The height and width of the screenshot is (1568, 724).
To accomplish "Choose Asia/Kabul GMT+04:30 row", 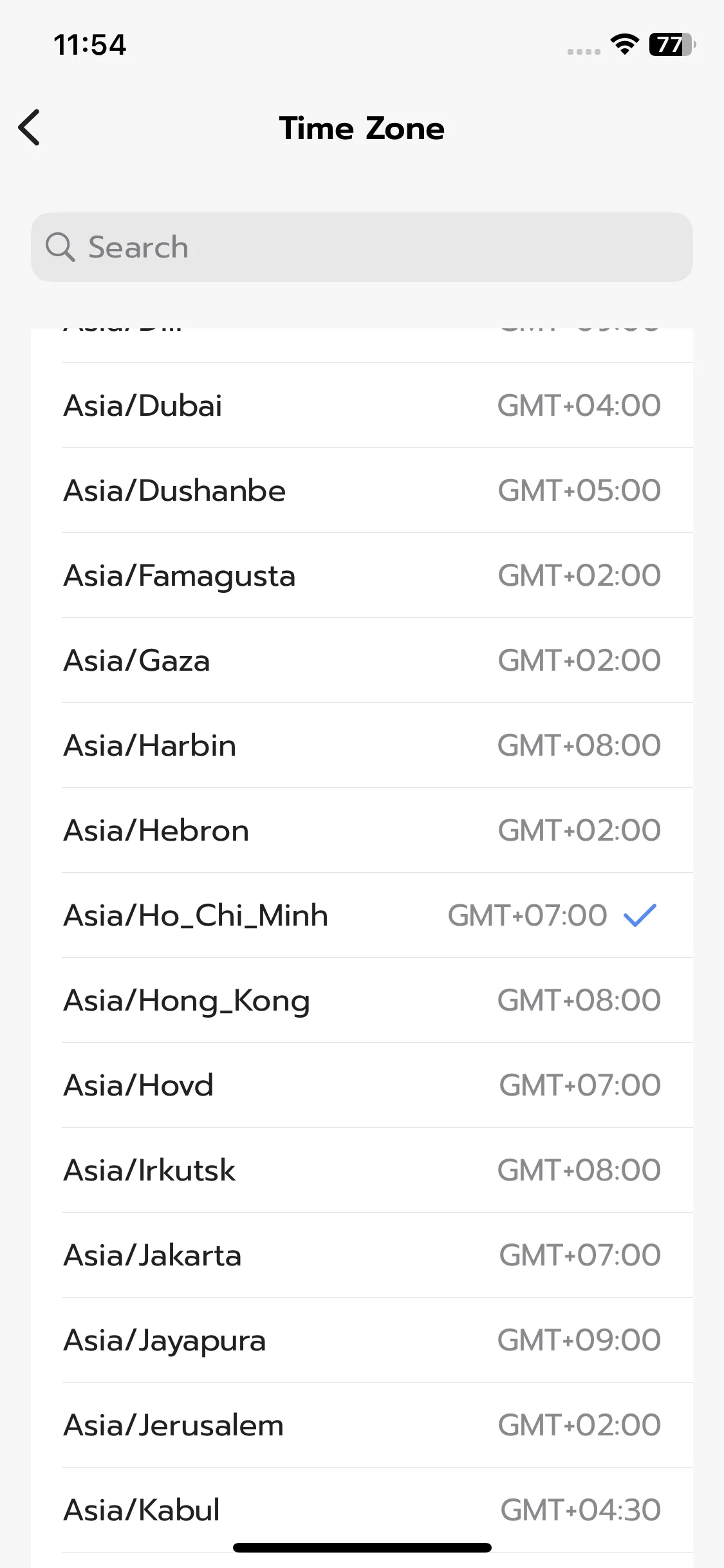I will [362, 1509].
